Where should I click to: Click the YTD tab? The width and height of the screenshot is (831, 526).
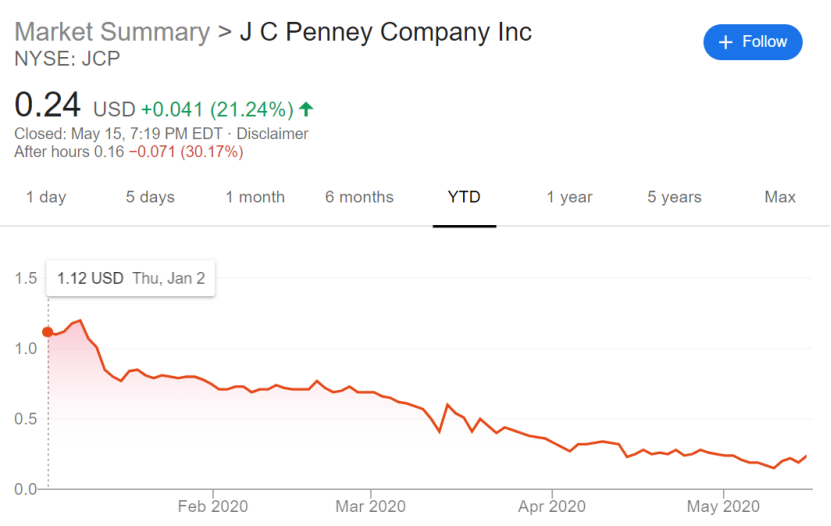[464, 197]
